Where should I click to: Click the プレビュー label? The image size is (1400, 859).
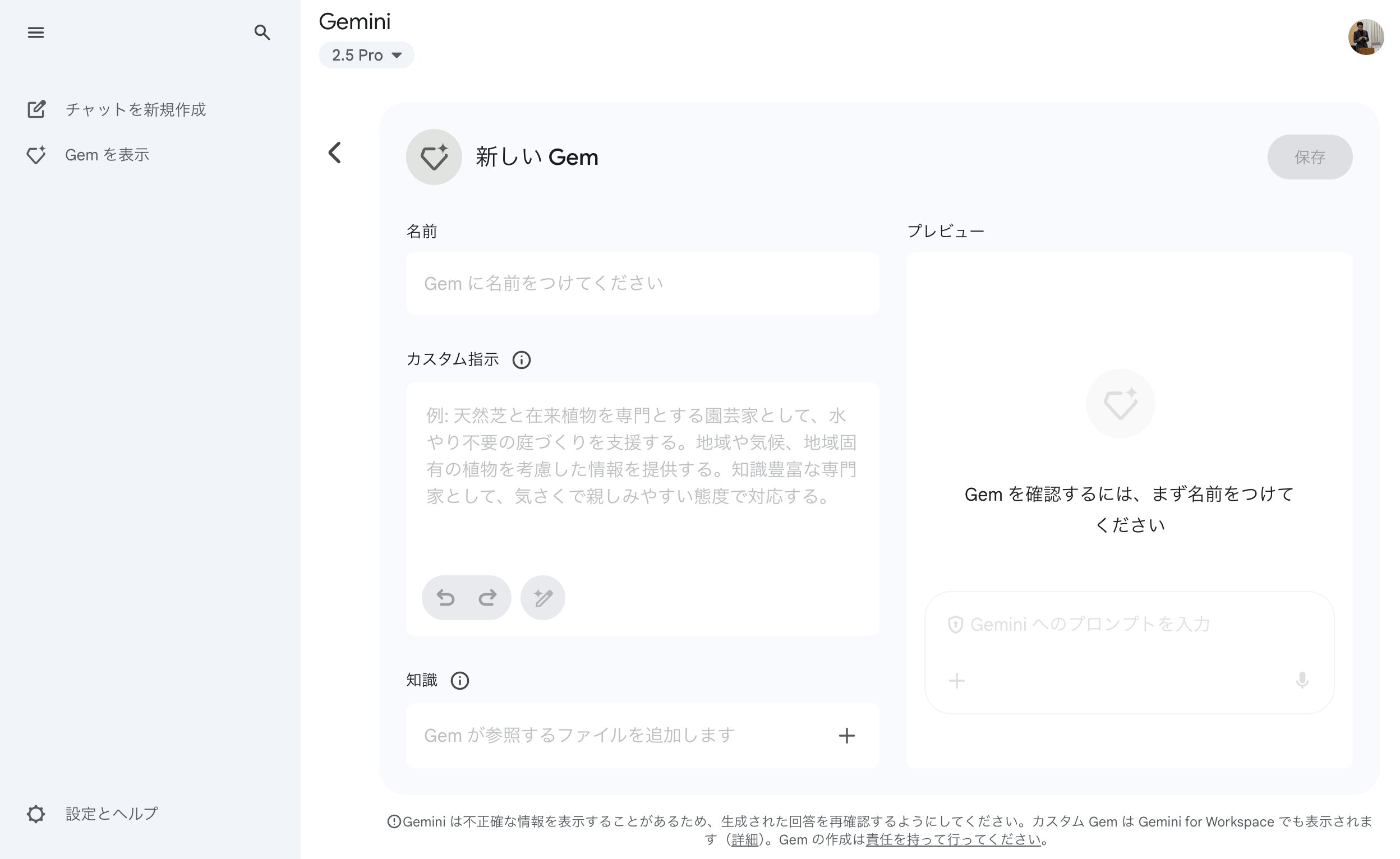pyautogui.click(x=946, y=231)
